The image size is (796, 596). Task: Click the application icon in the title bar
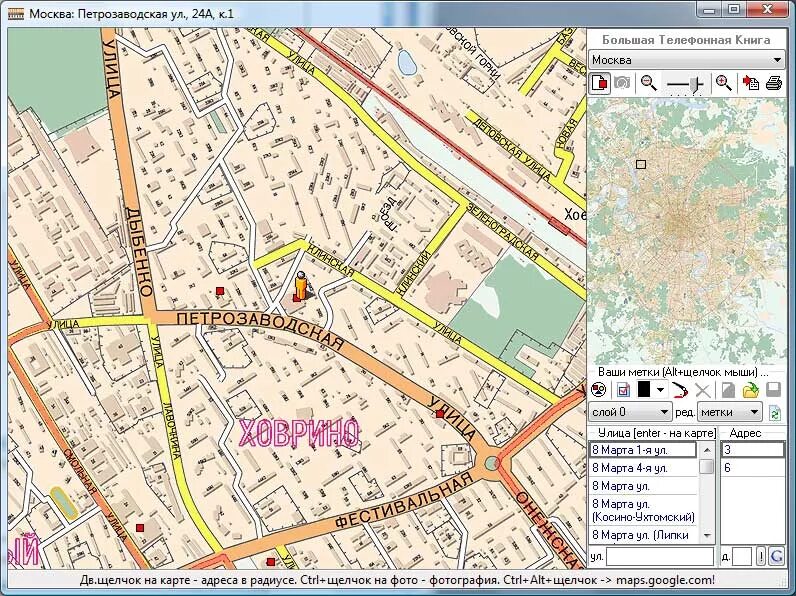[x=16, y=14]
